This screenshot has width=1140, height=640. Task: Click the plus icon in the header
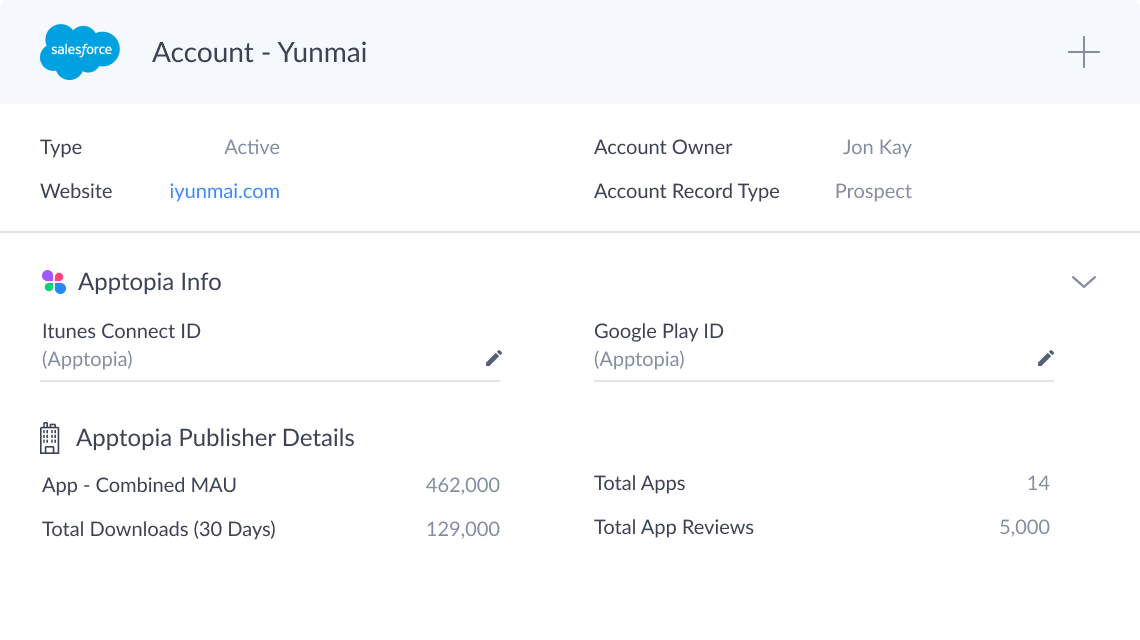click(1084, 52)
